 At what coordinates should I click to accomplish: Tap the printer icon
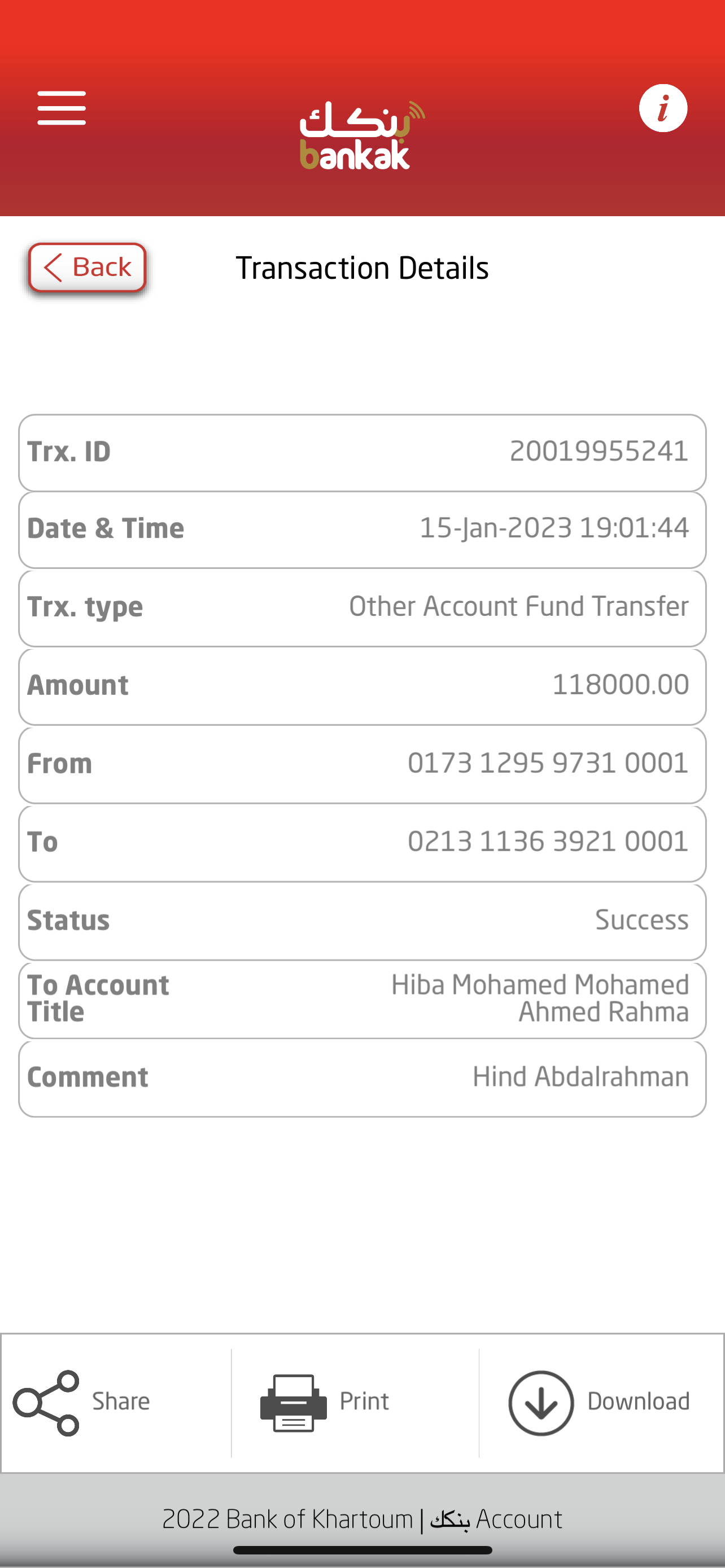pos(294,1403)
